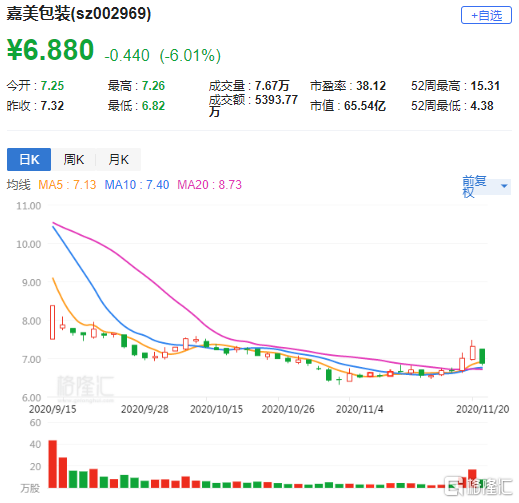The image size is (519, 503).
Task: Click price axis label 8.00
Action: (x=31, y=321)
